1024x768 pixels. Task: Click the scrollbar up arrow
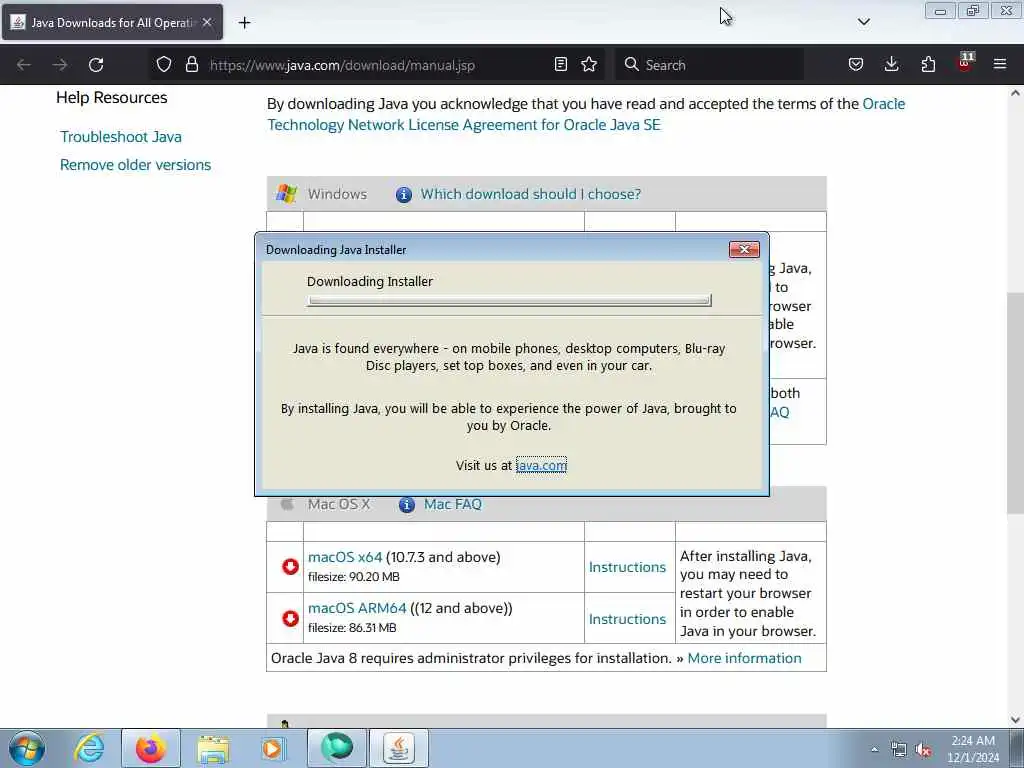coord(1015,93)
